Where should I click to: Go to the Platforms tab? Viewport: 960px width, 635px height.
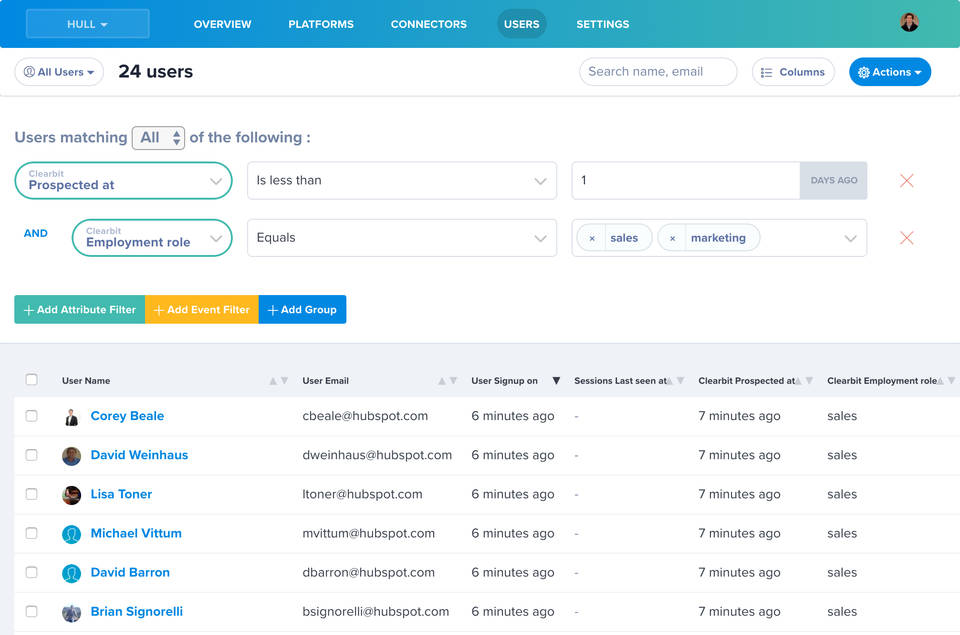tap(320, 24)
